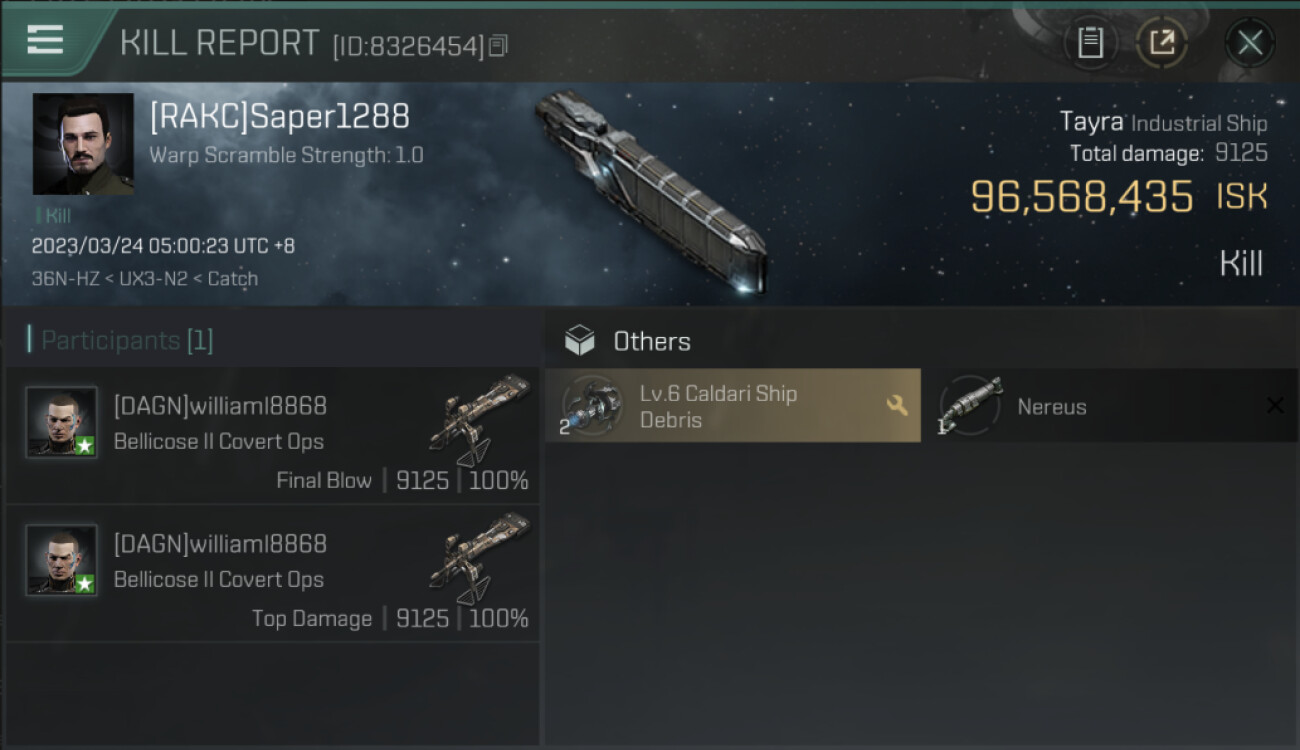The height and width of the screenshot is (750, 1300).
Task: Click the wrench icon on Caldari Ship Debris
Action: [x=897, y=405]
